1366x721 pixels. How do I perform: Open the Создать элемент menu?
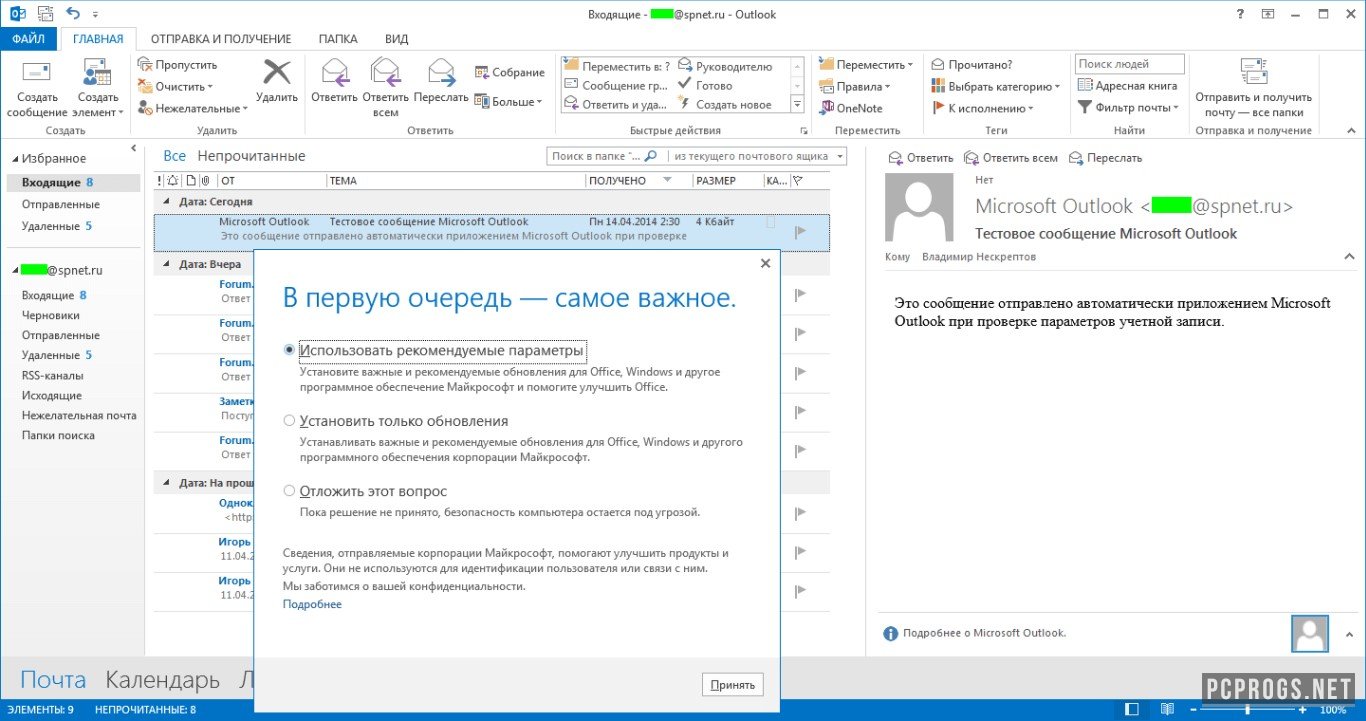coord(98,88)
